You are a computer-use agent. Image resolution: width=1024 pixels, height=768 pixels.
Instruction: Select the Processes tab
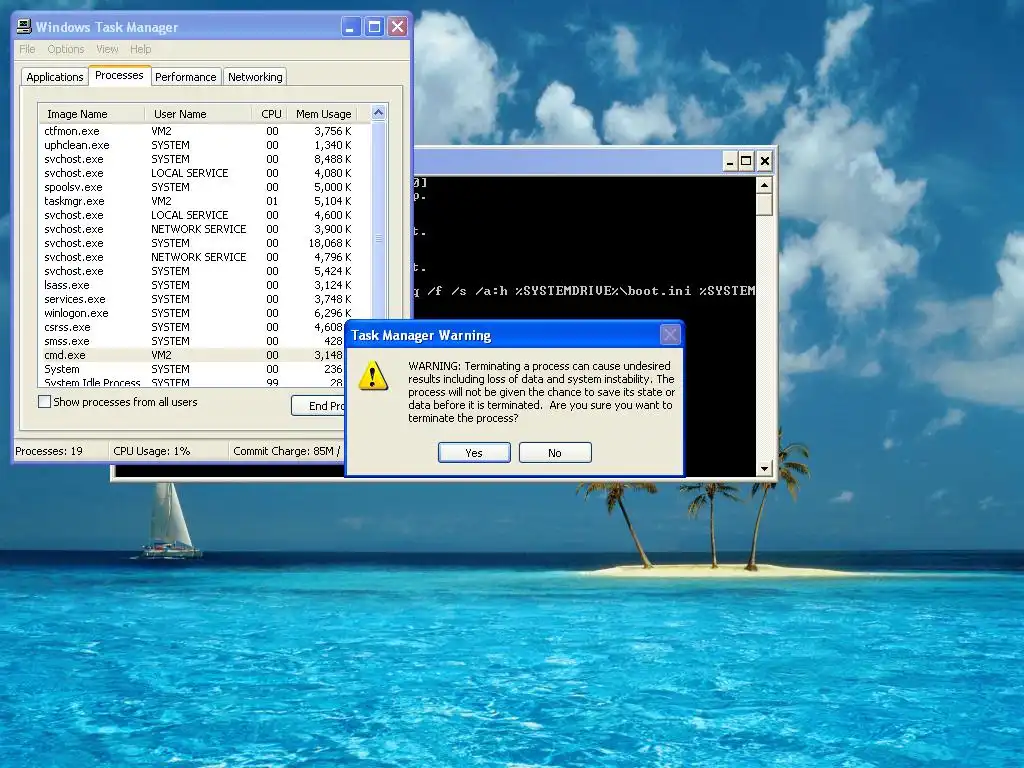pos(120,75)
